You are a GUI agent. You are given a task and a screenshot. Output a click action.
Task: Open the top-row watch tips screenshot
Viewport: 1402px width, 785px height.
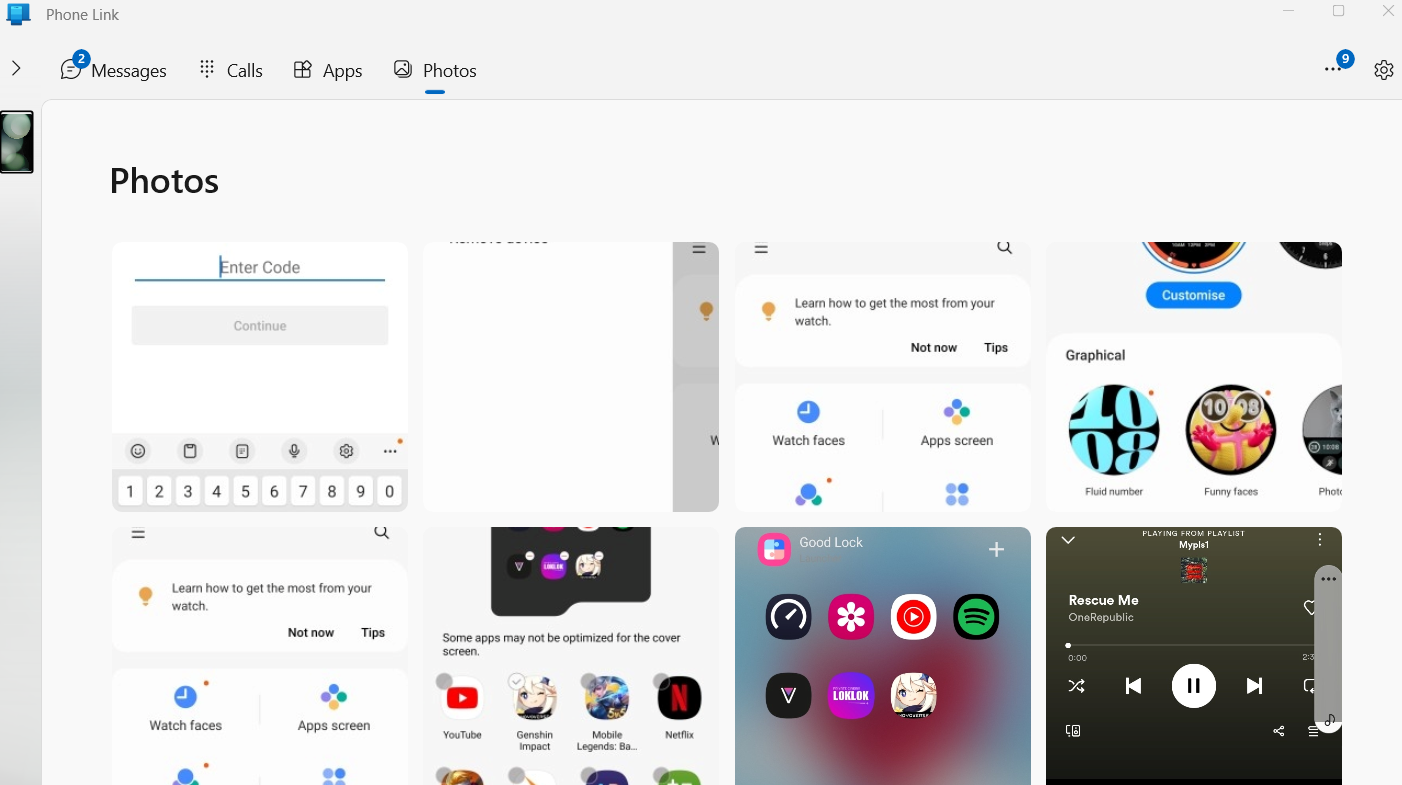pos(882,377)
